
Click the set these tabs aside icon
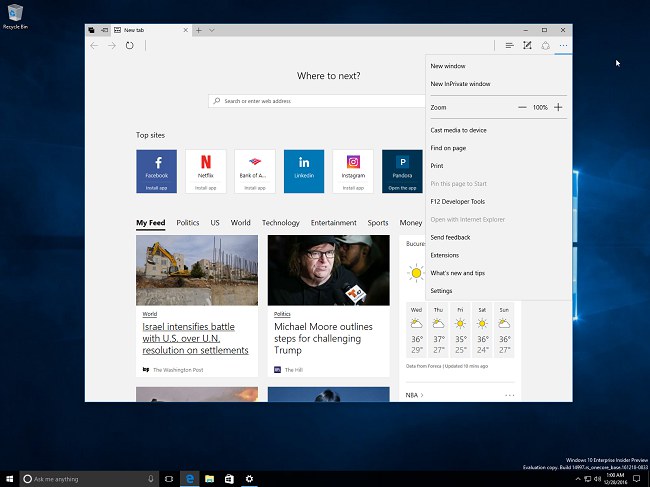[x=104, y=30]
